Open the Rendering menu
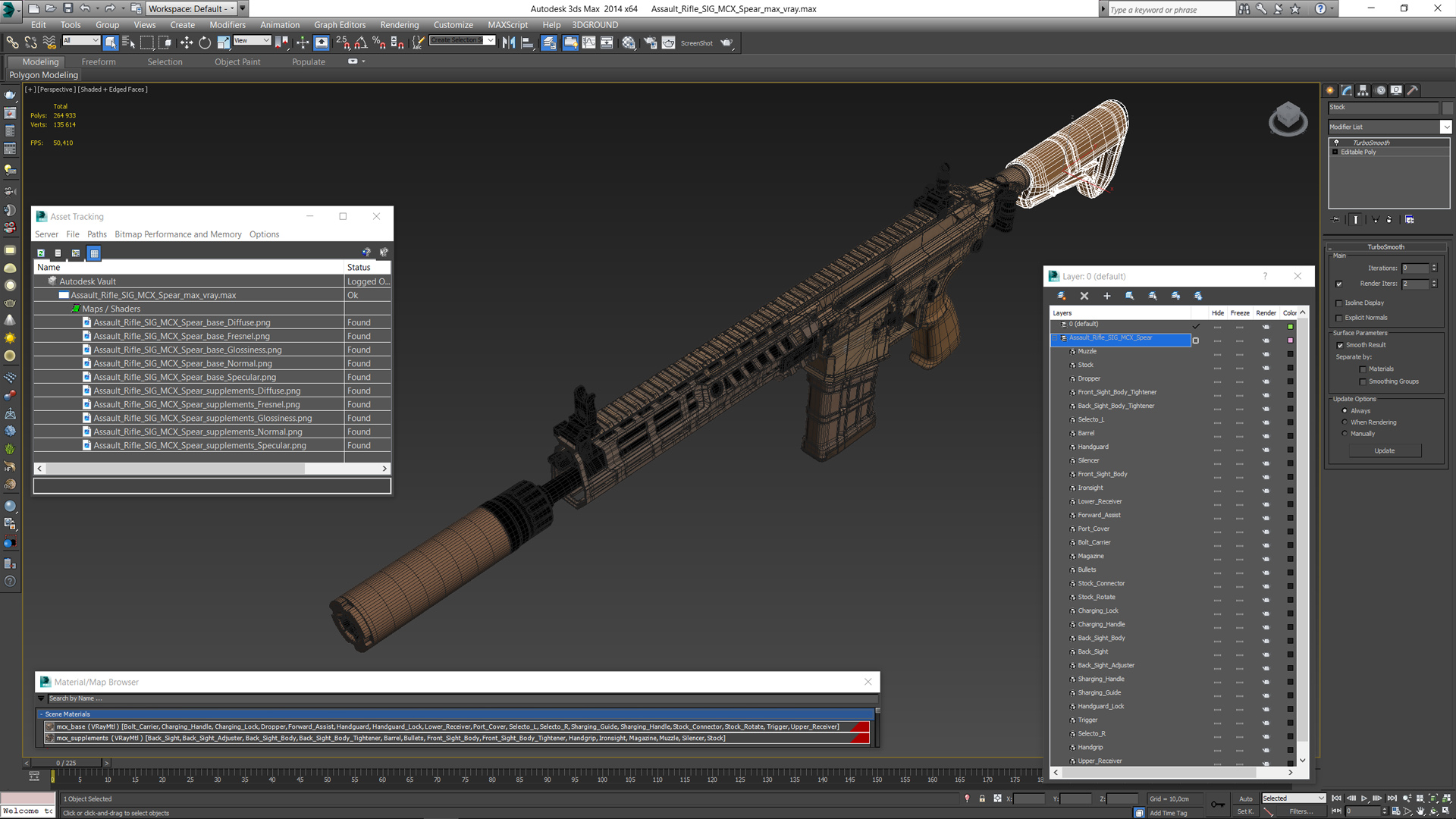This screenshot has height=819, width=1456. (x=399, y=25)
